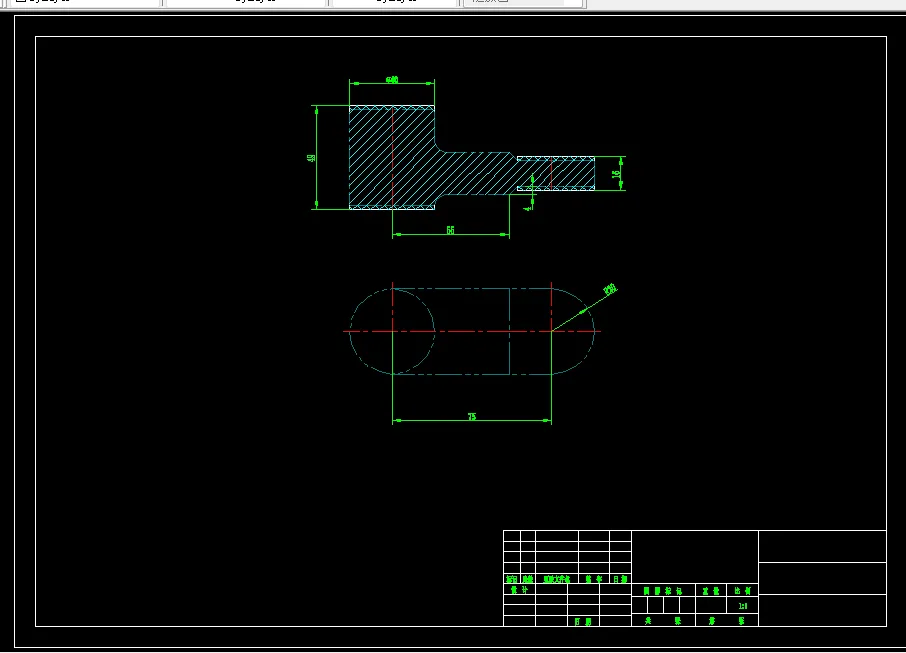Select the "75" dimension text

point(471,416)
